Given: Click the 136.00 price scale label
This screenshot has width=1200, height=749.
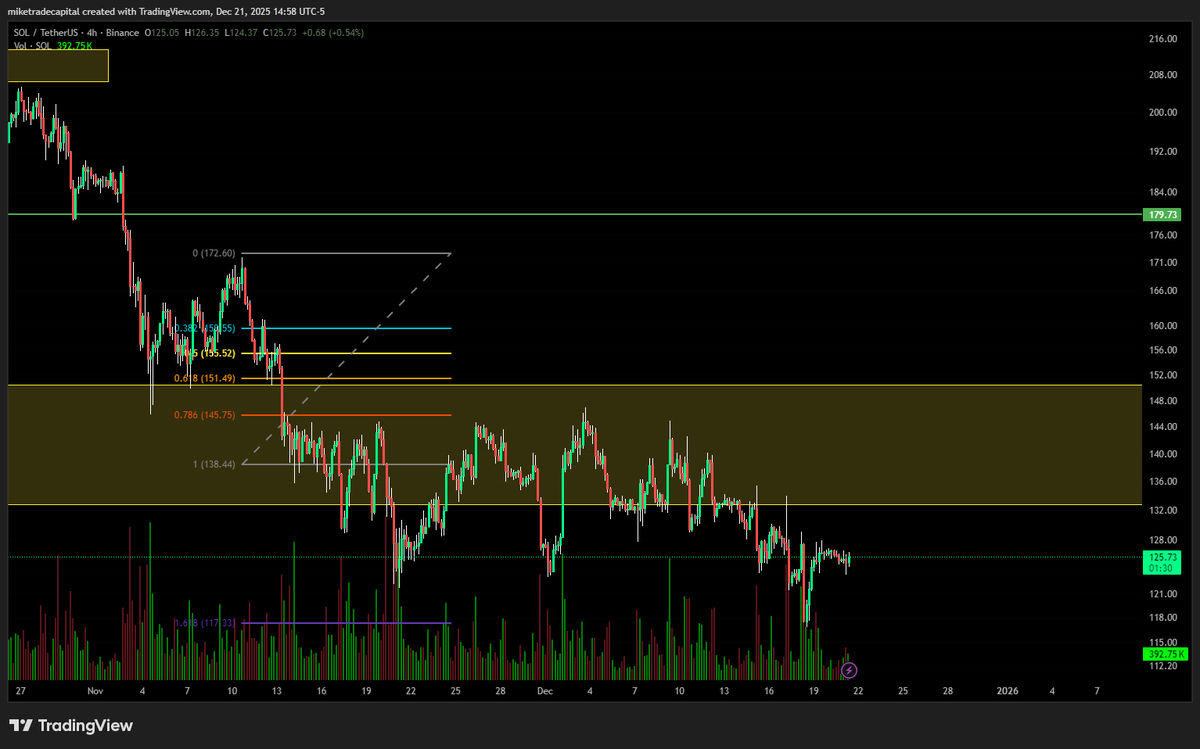Looking at the screenshot, I should tap(1165, 482).
